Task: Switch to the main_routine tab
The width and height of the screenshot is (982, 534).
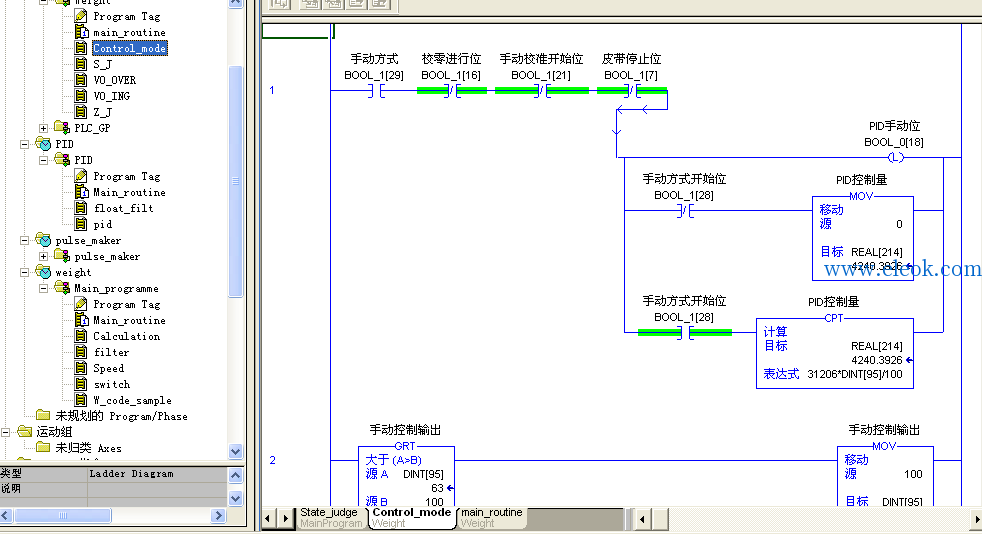Action: 492,517
